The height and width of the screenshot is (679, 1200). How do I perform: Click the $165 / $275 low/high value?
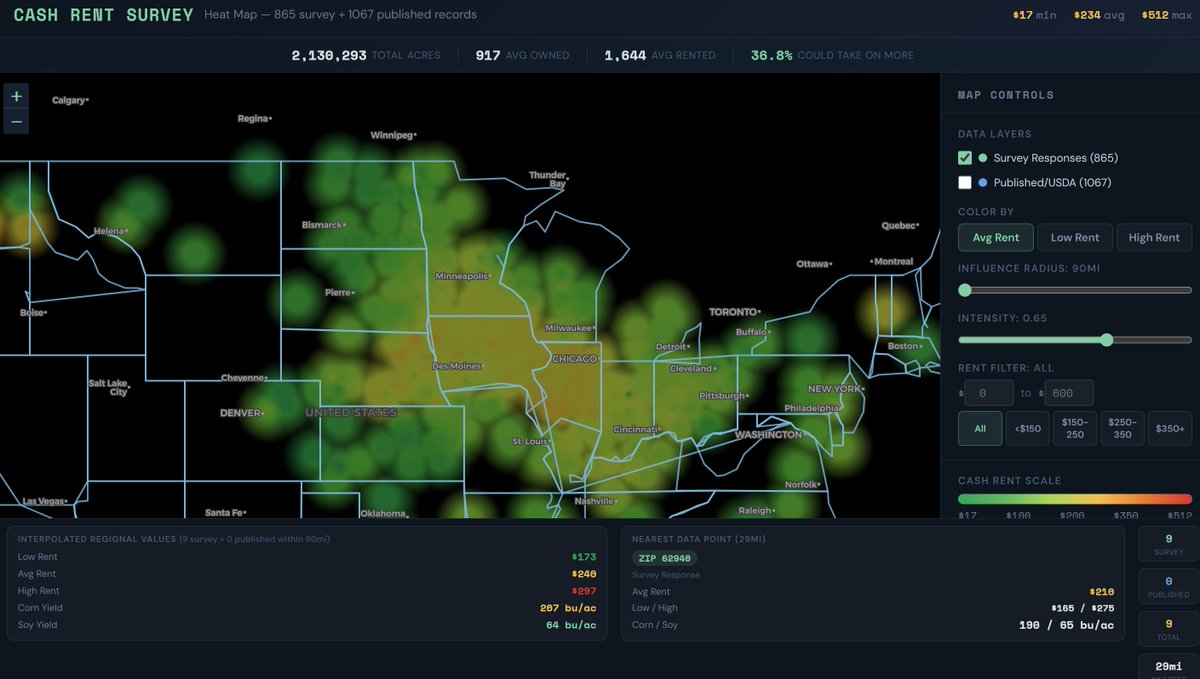pyautogui.click(x=1082, y=608)
